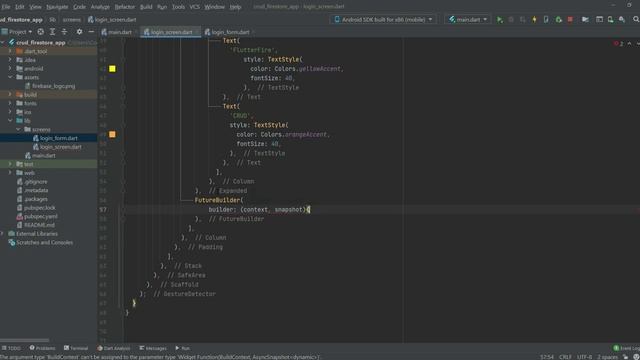Click the CRLF line separator in status bar

coord(565,357)
